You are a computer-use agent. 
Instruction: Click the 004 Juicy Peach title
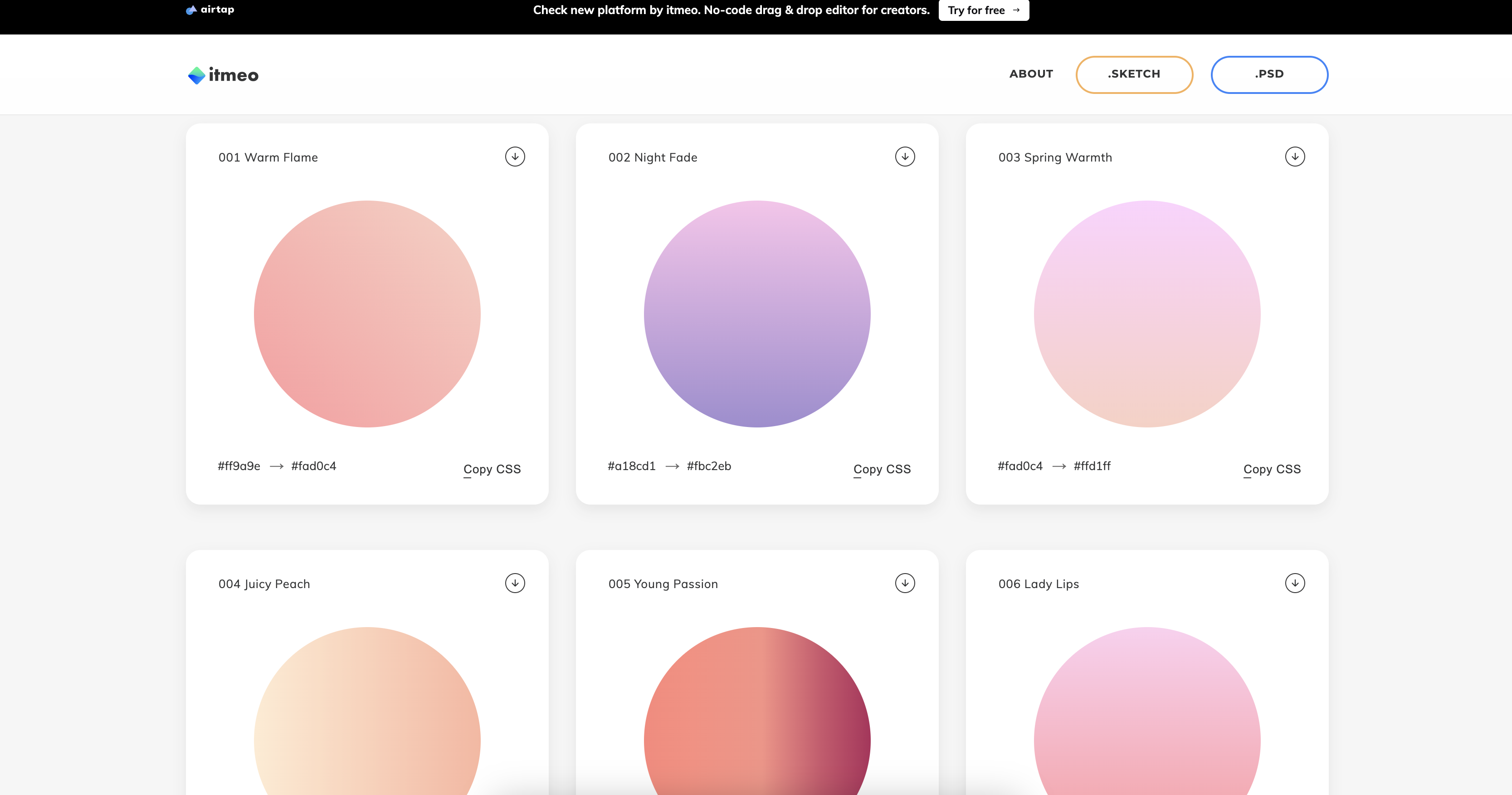pyautogui.click(x=264, y=584)
